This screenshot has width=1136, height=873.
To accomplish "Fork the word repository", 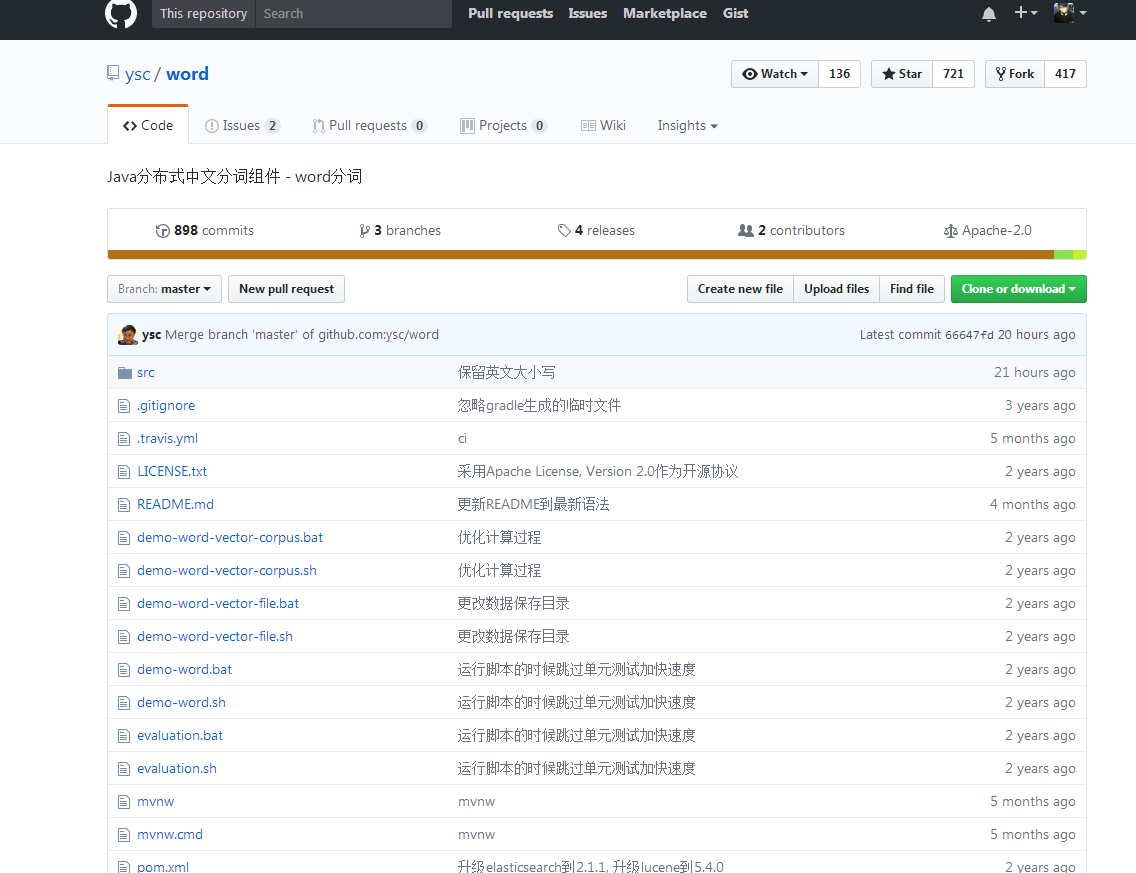I will click(x=1015, y=74).
